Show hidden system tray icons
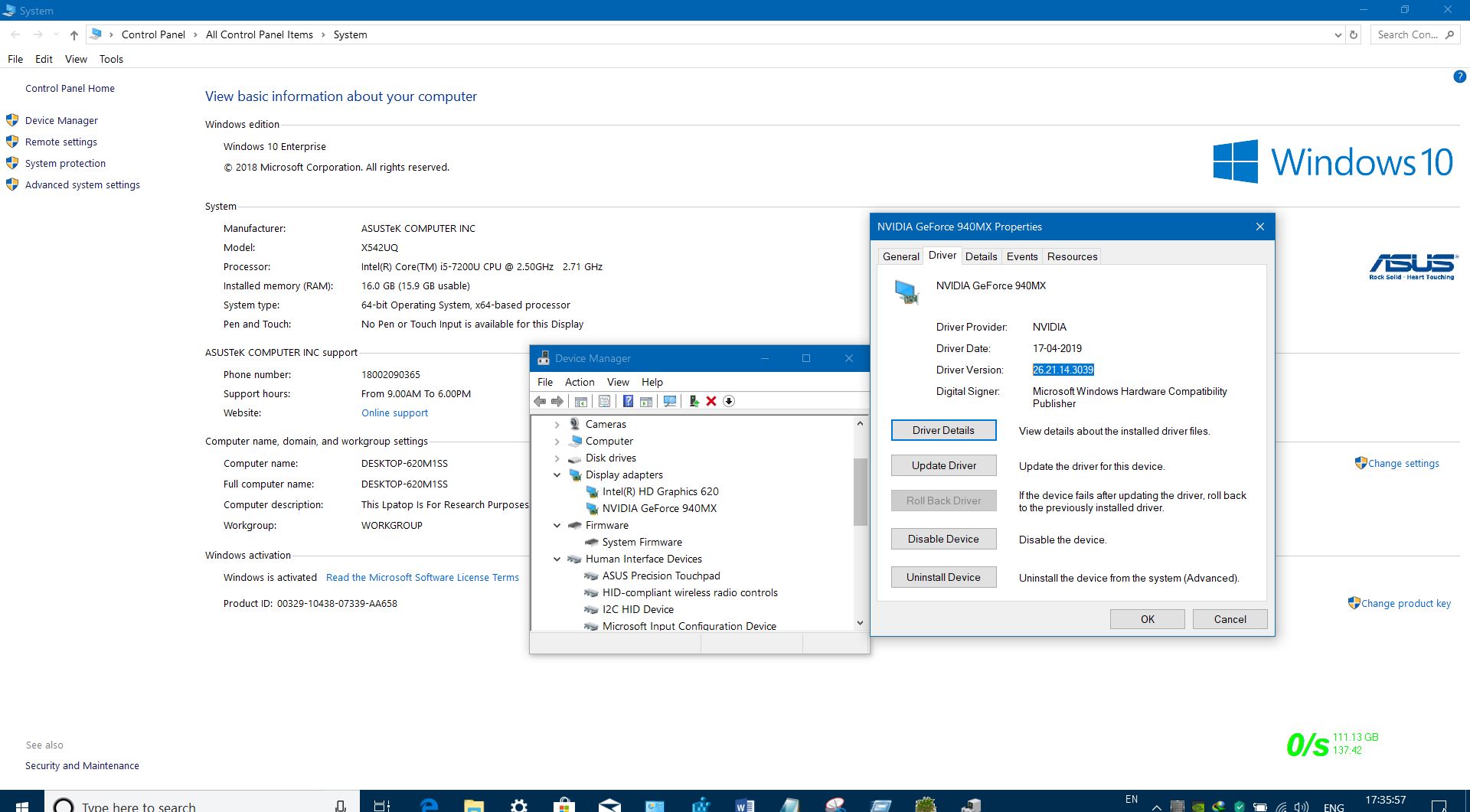Screen dimensions: 1470x812 tap(1157, 807)
